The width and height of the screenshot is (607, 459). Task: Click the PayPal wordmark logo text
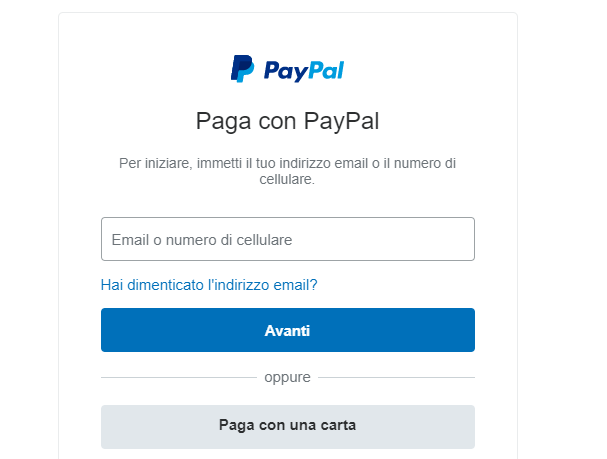pyautogui.click(x=304, y=71)
